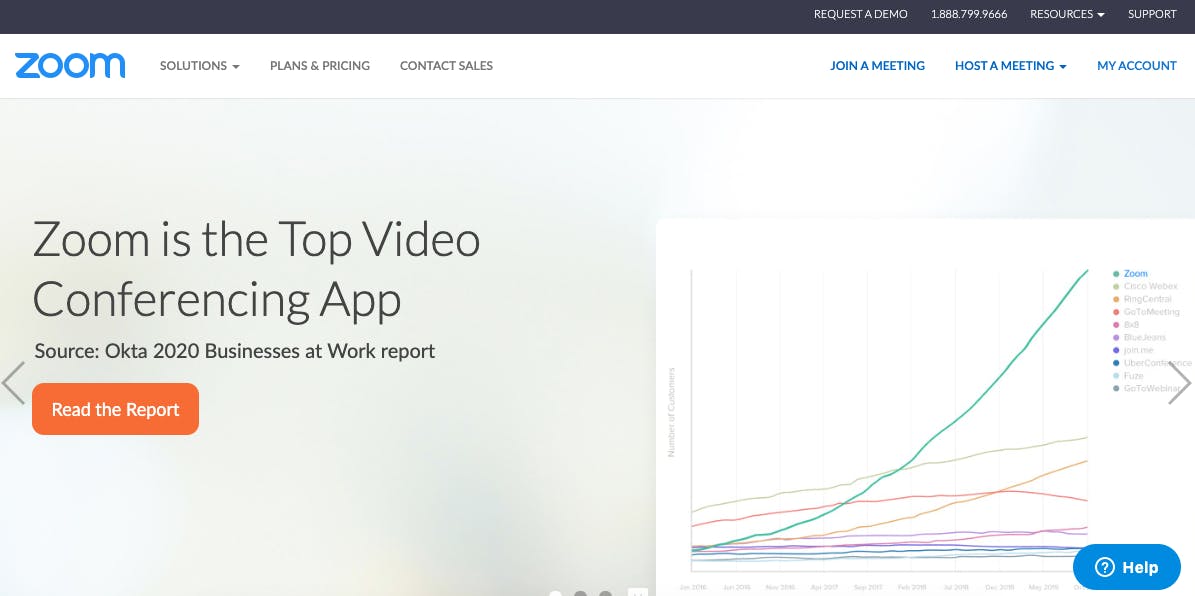The height and width of the screenshot is (596, 1195).
Task: Click the video conferencing customer growth chart
Action: (925, 408)
